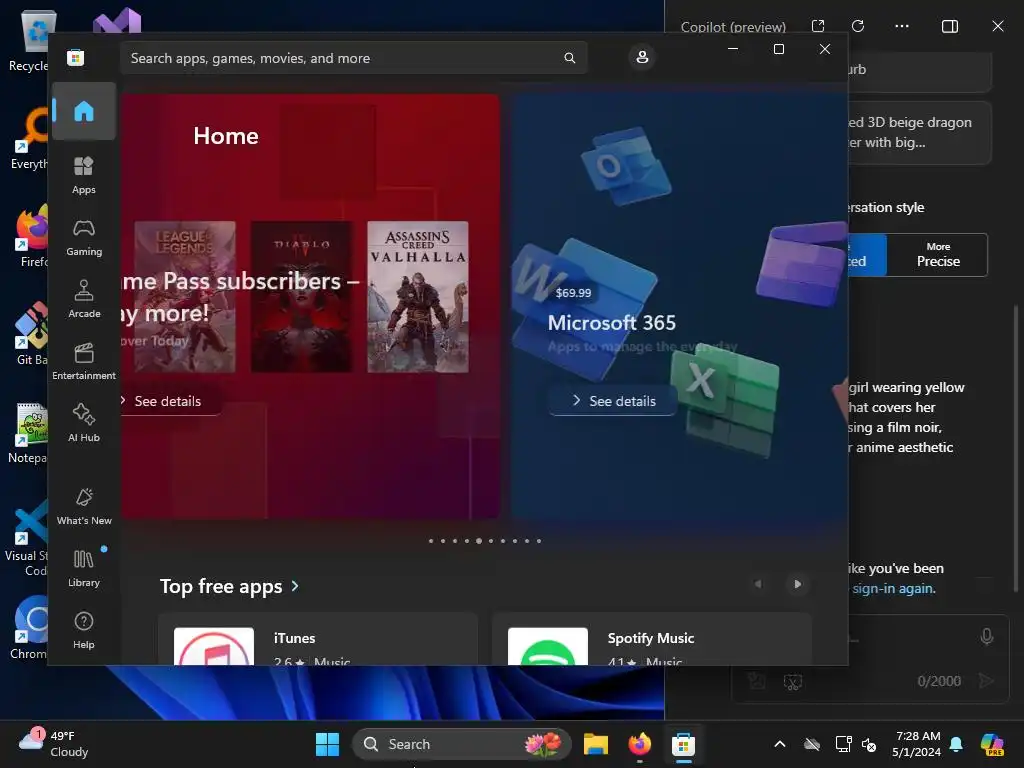Click the sign-in again link in Copilot
The image size is (1024, 768).
pyautogui.click(x=893, y=588)
